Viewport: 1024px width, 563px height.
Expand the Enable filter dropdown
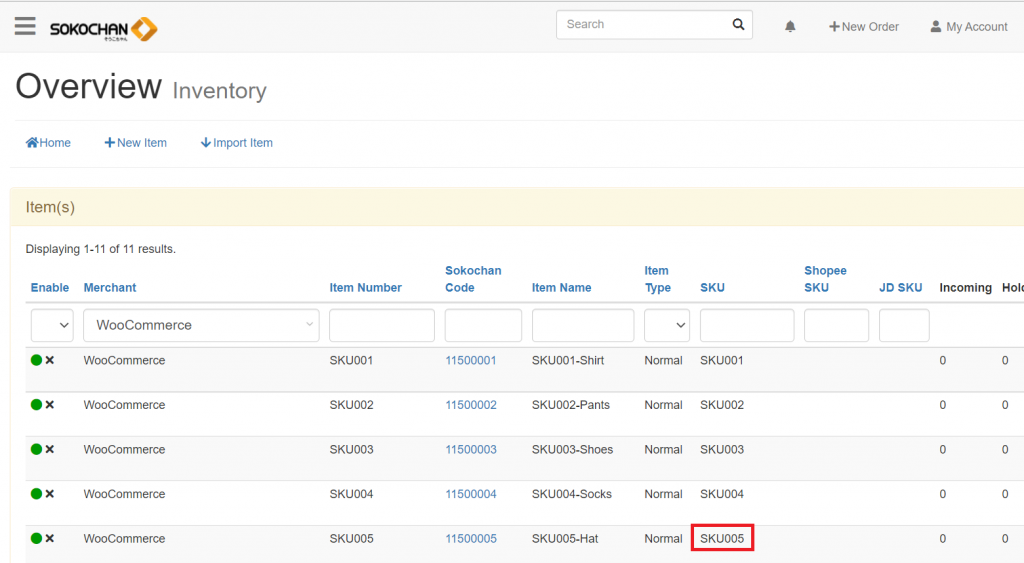pyautogui.click(x=52, y=325)
